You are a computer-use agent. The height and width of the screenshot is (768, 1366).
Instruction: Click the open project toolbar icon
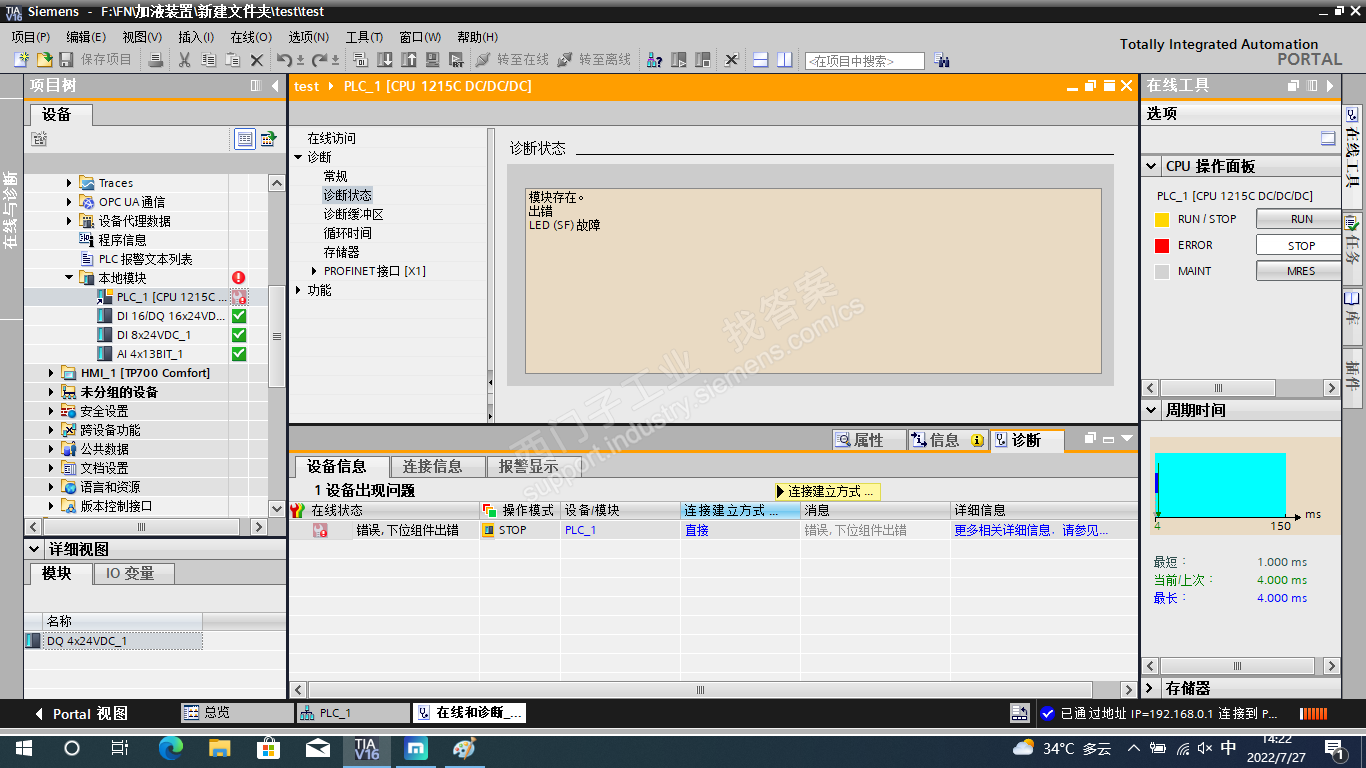44,60
